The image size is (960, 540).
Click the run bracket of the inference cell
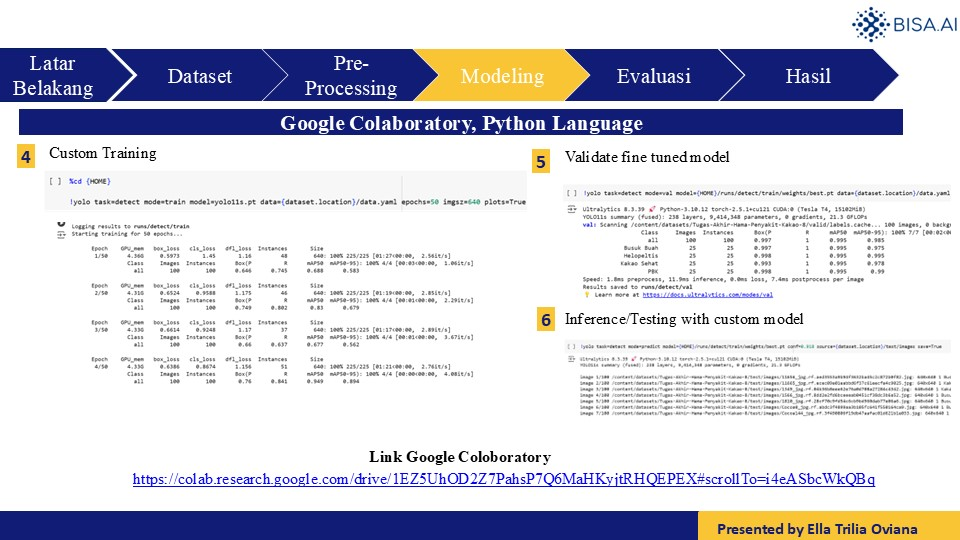click(570, 345)
